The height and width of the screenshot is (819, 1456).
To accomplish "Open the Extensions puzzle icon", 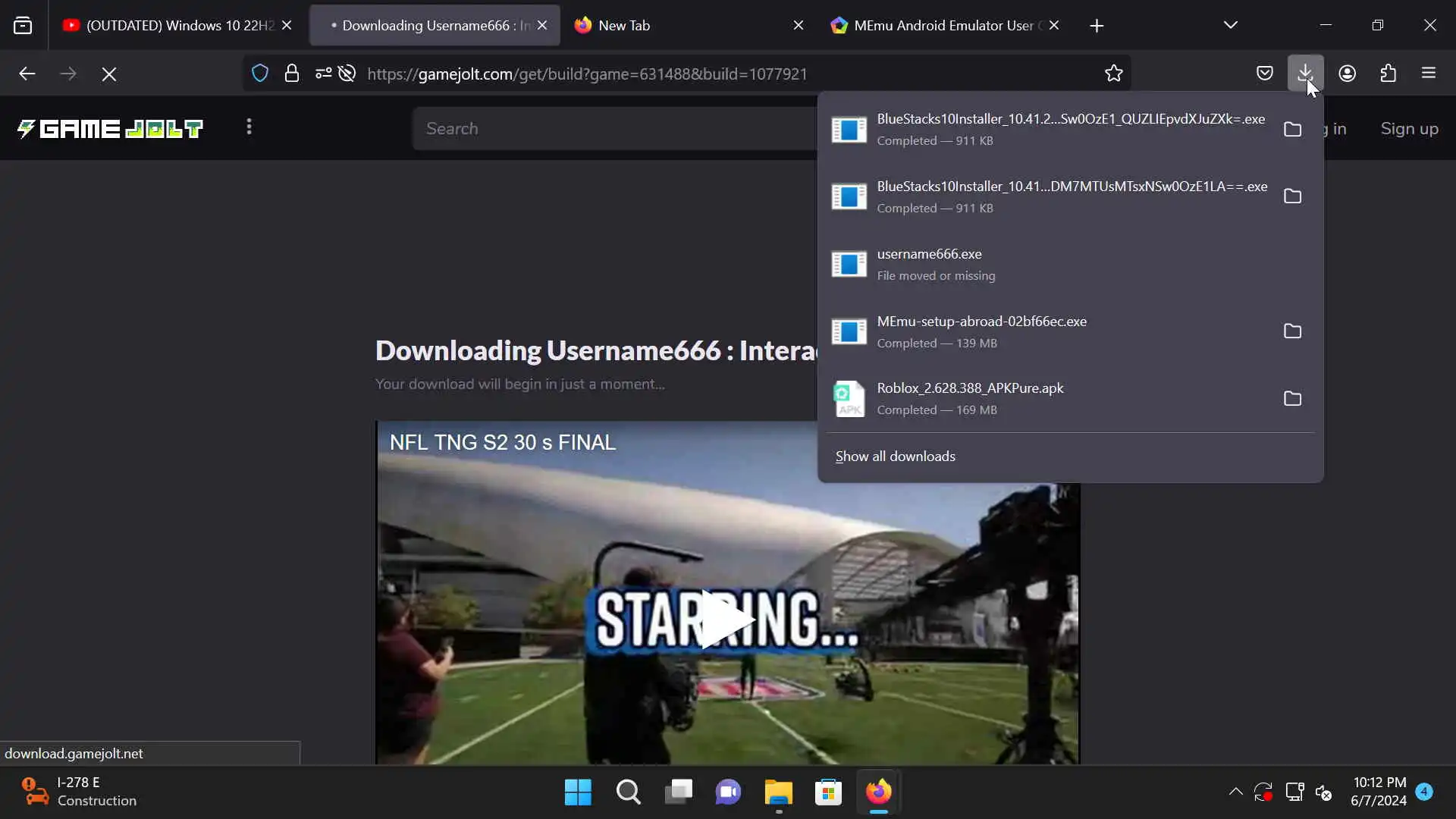I will [1388, 74].
